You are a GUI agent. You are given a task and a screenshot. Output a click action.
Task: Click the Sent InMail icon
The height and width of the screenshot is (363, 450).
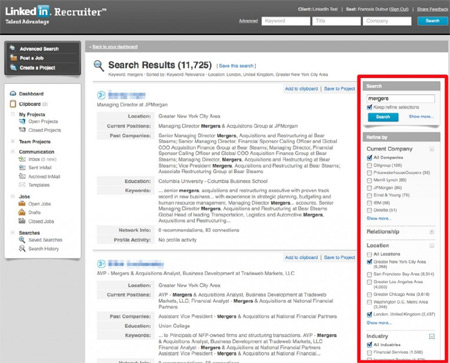(22, 167)
